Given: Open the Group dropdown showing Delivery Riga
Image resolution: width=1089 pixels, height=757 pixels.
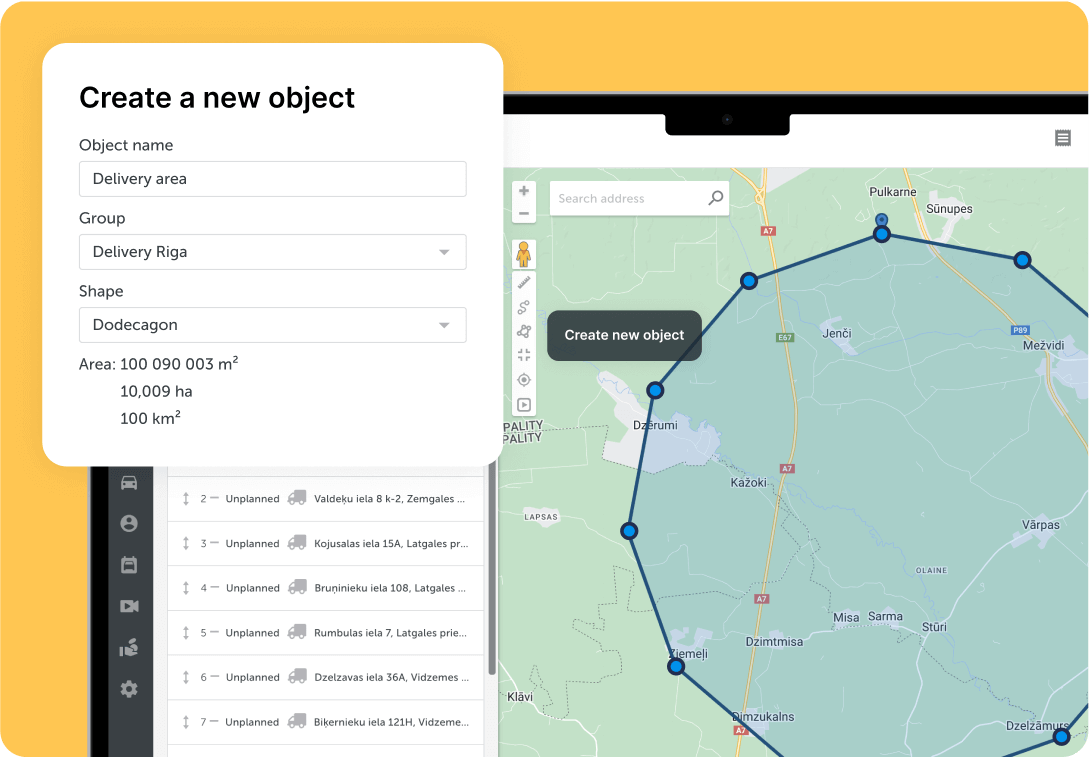Looking at the screenshot, I should (x=272, y=251).
